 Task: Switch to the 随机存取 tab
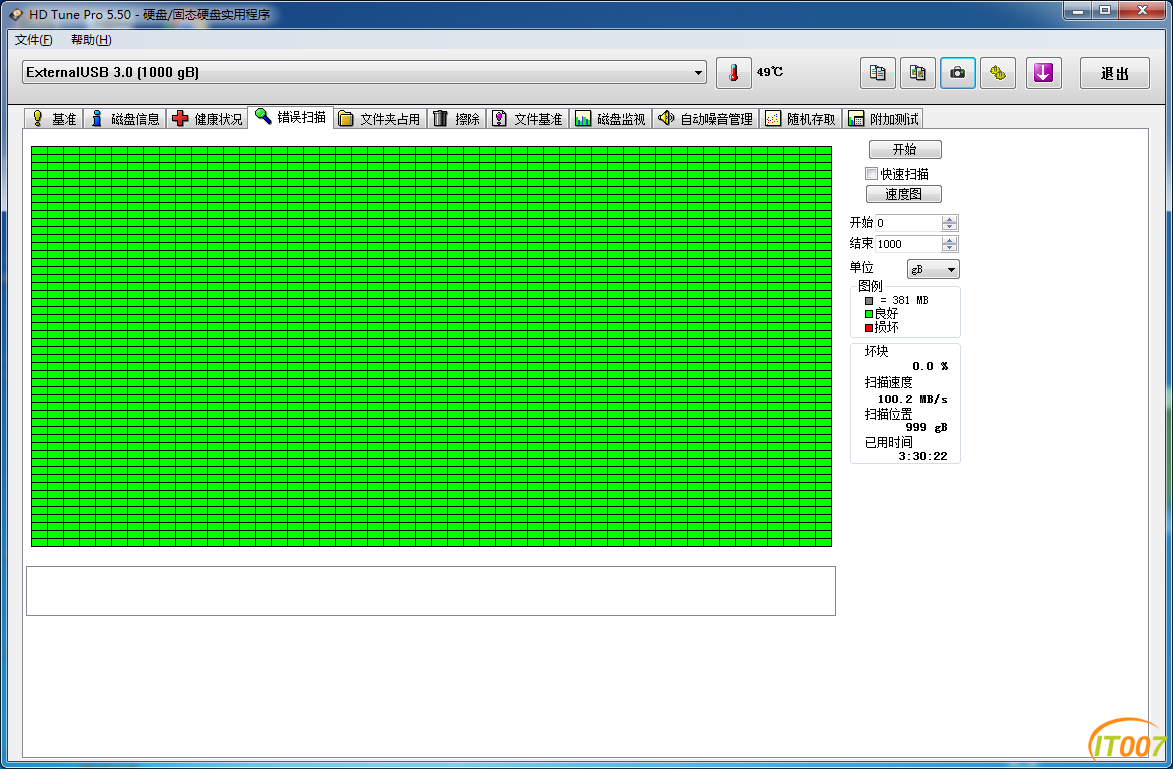tap(800, 119)
